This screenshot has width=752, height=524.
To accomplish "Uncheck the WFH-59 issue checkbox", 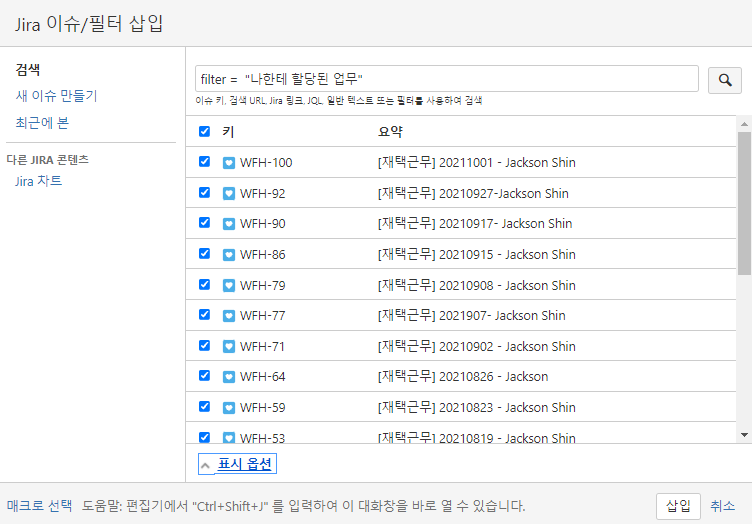I will tap(204, 406).
